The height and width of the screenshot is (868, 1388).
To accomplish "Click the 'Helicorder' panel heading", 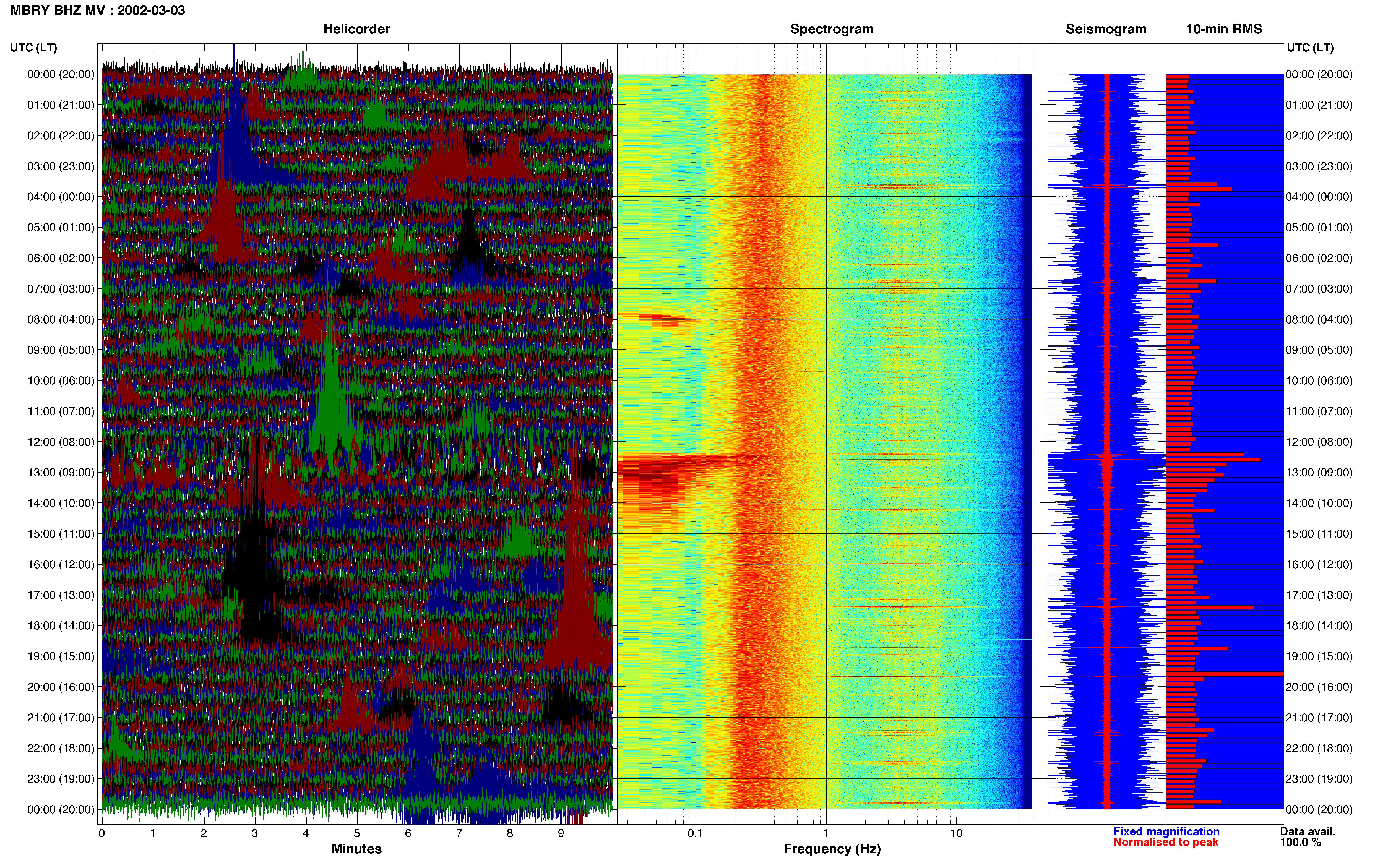I will click(x=356, y=29).
